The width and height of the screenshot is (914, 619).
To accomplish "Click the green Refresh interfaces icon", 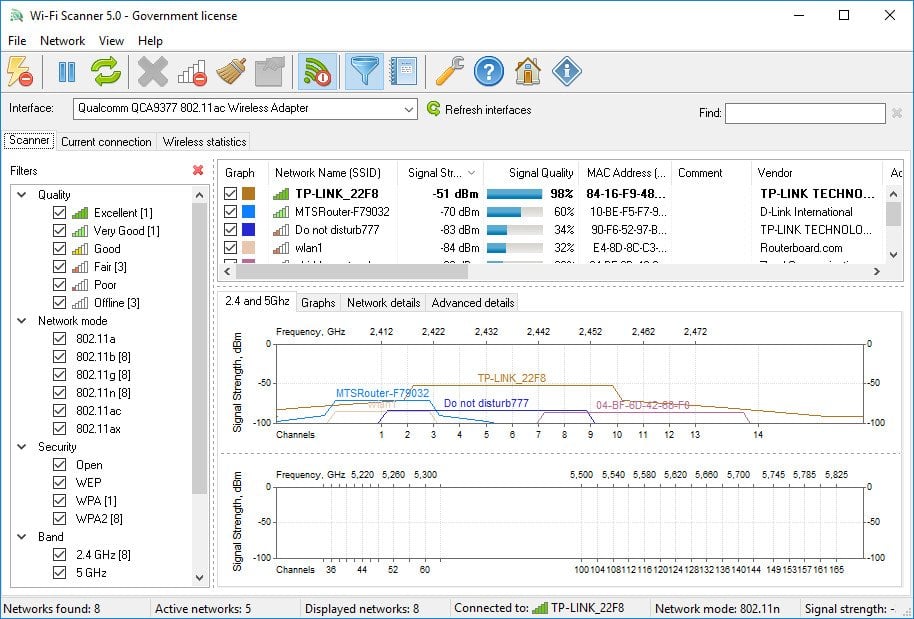I will (x=434, y=108).
